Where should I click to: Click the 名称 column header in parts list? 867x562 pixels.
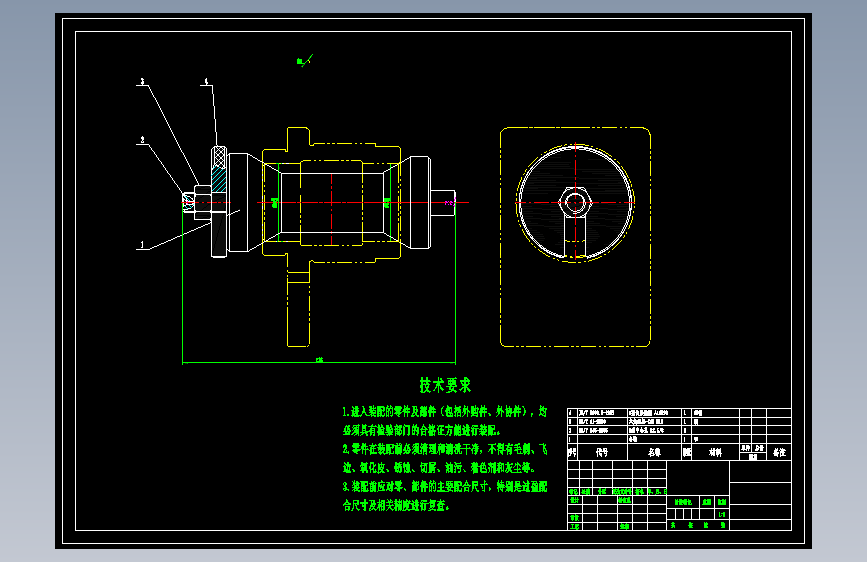[654, 452]
